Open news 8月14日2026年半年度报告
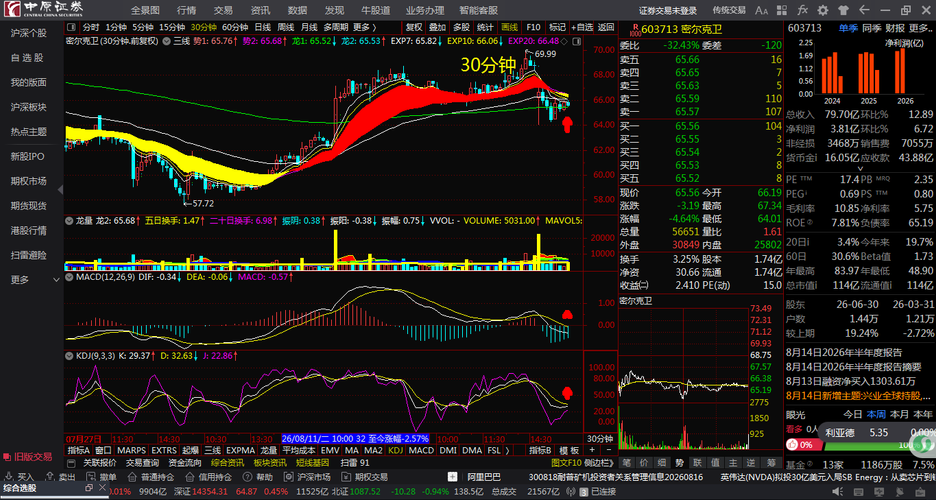936x500 pixels. click(844, 353)
